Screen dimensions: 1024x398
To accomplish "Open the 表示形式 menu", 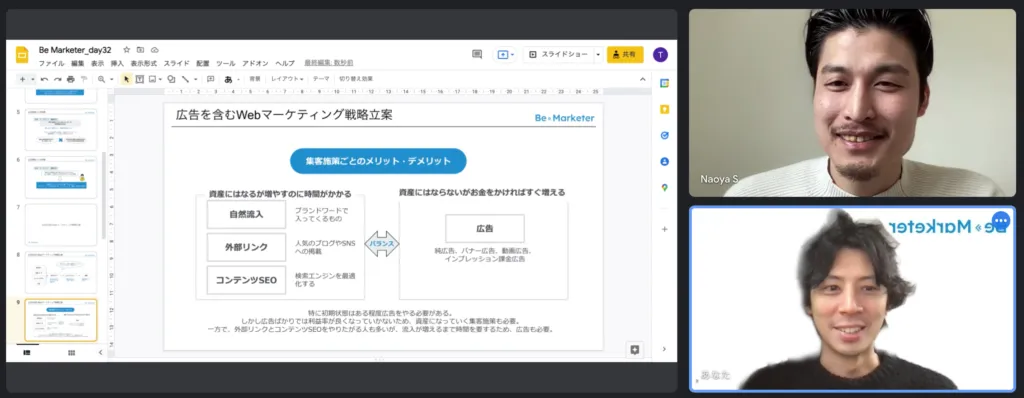I will point(144,63).
